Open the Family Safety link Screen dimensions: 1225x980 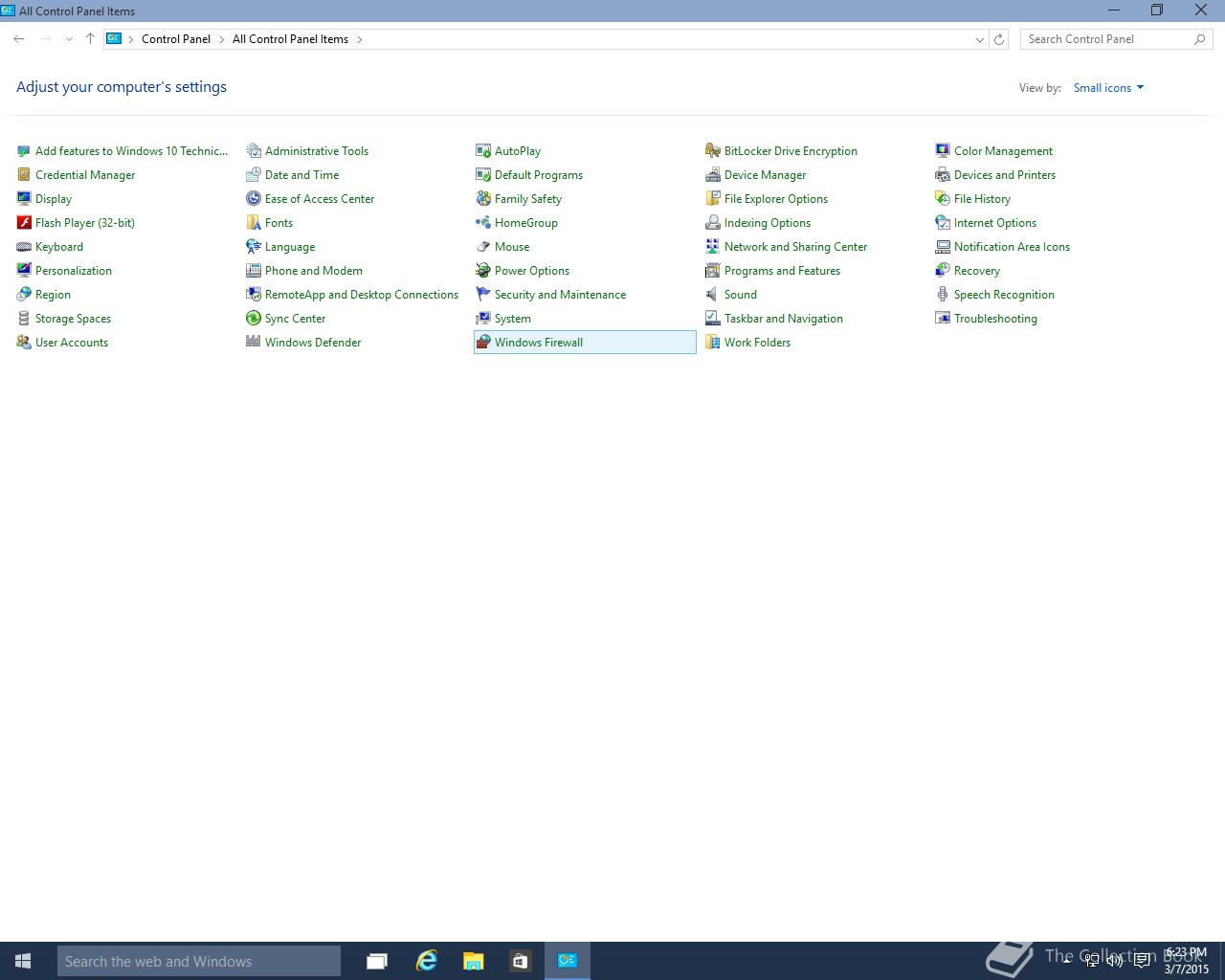tap(528, 199)
